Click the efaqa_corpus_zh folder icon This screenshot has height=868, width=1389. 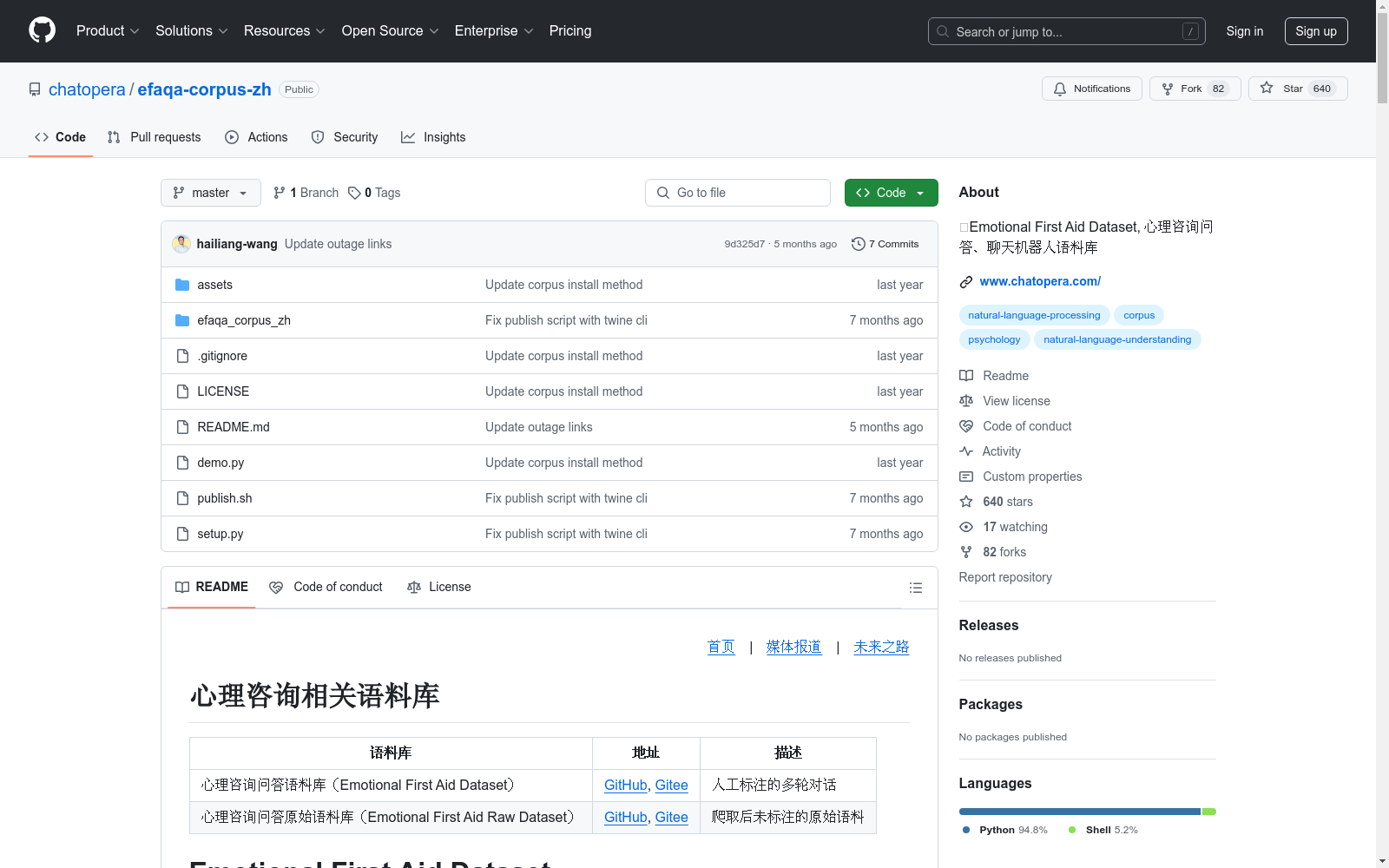tap(182, 320)
